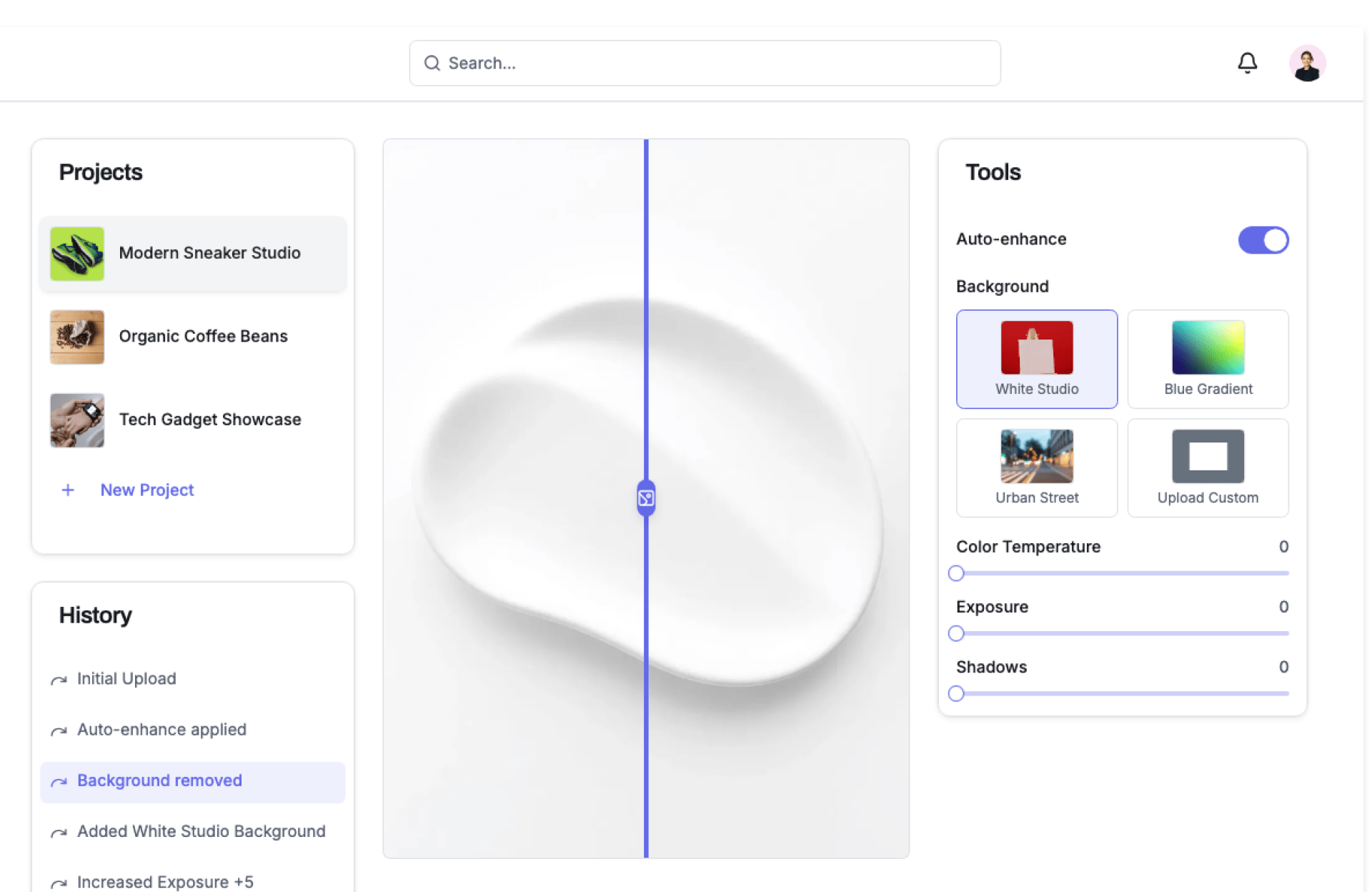Image resolution: width=1372 pixels, height=892 pixels.
Task: Open the user profile avatar
Action: 1306,63
